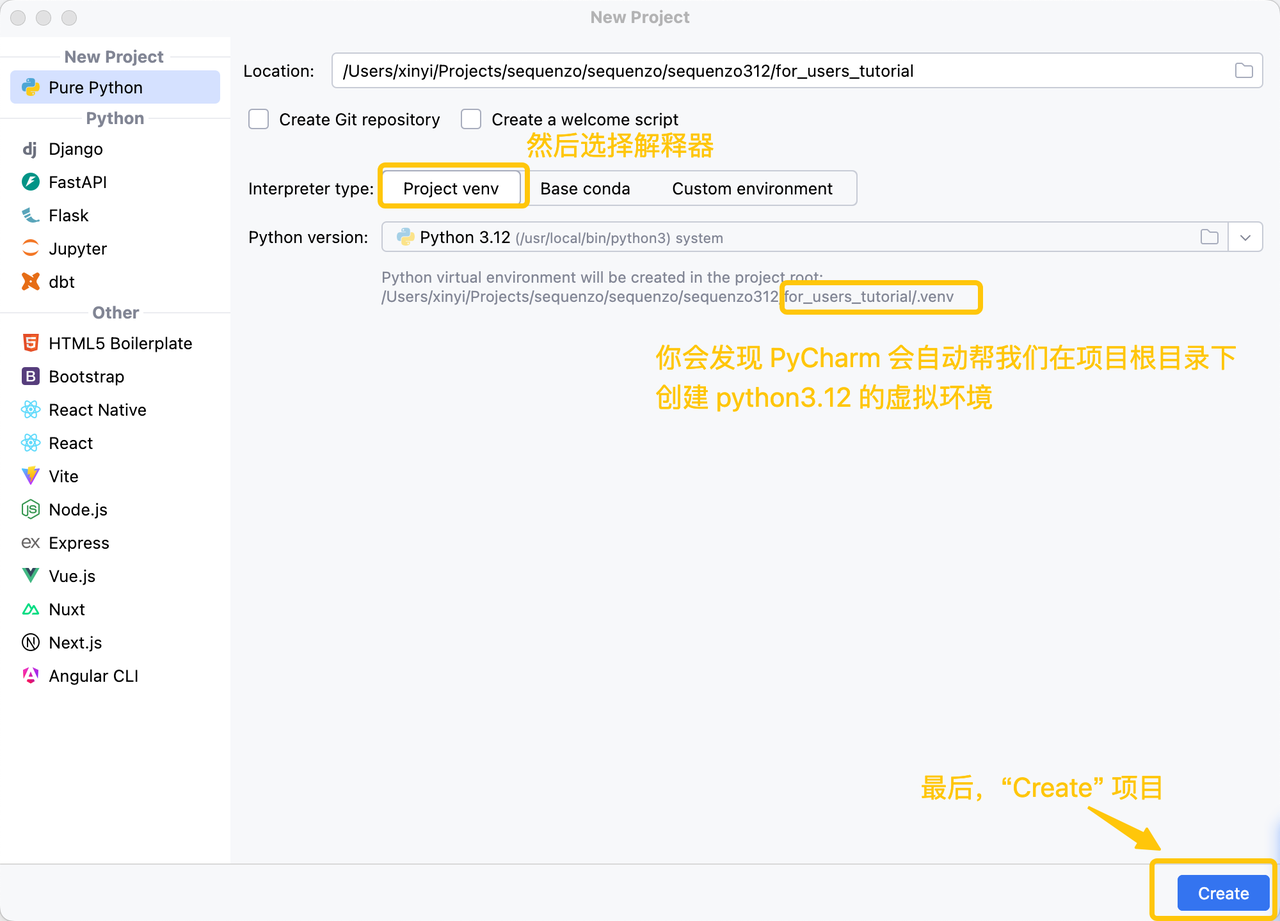The image size is (1280, 921).
Task: Browse for a Python interpreter file
Action: 1208,236
